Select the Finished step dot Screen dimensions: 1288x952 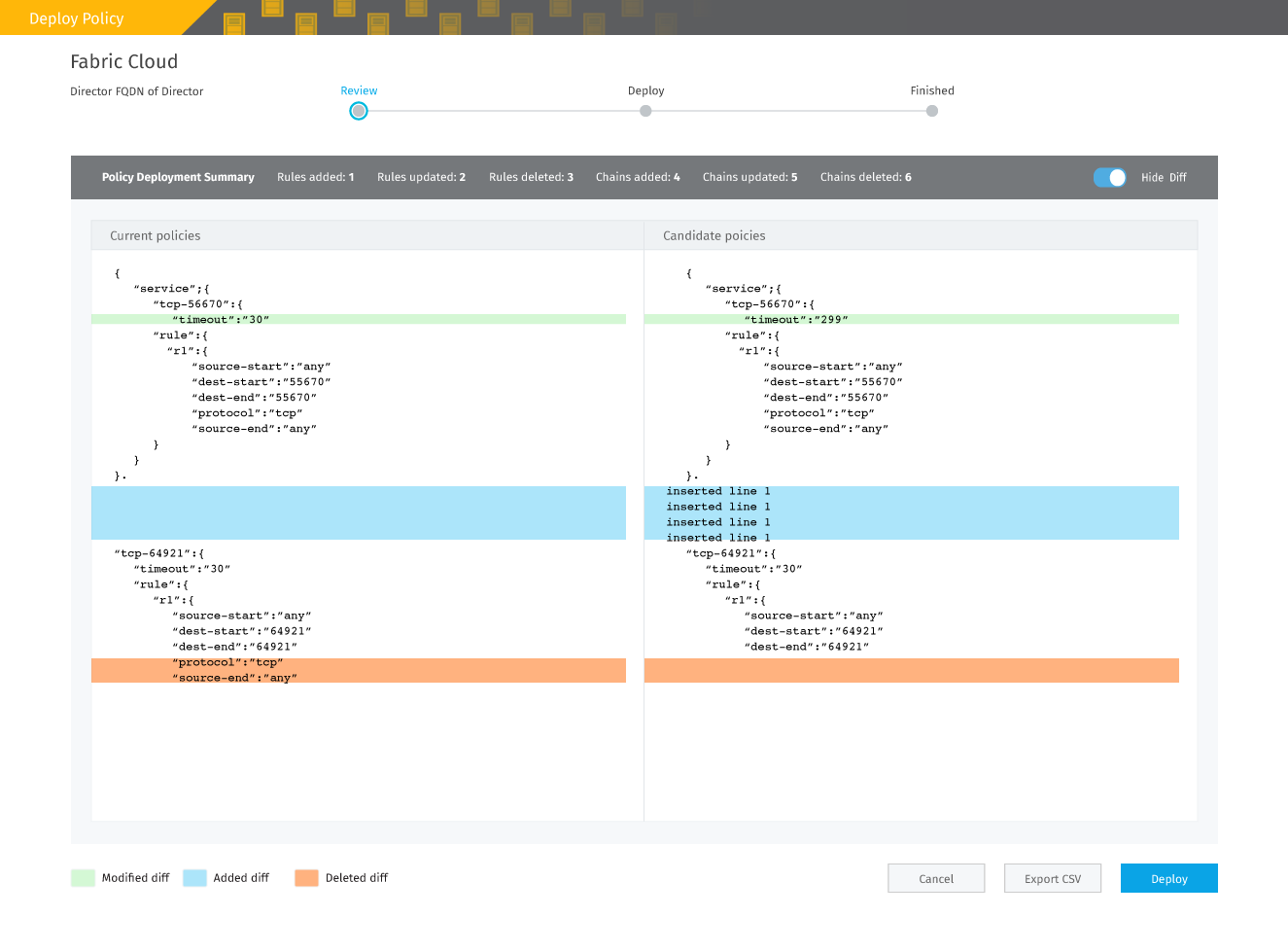pyautogui.click(x=932, y=111)
